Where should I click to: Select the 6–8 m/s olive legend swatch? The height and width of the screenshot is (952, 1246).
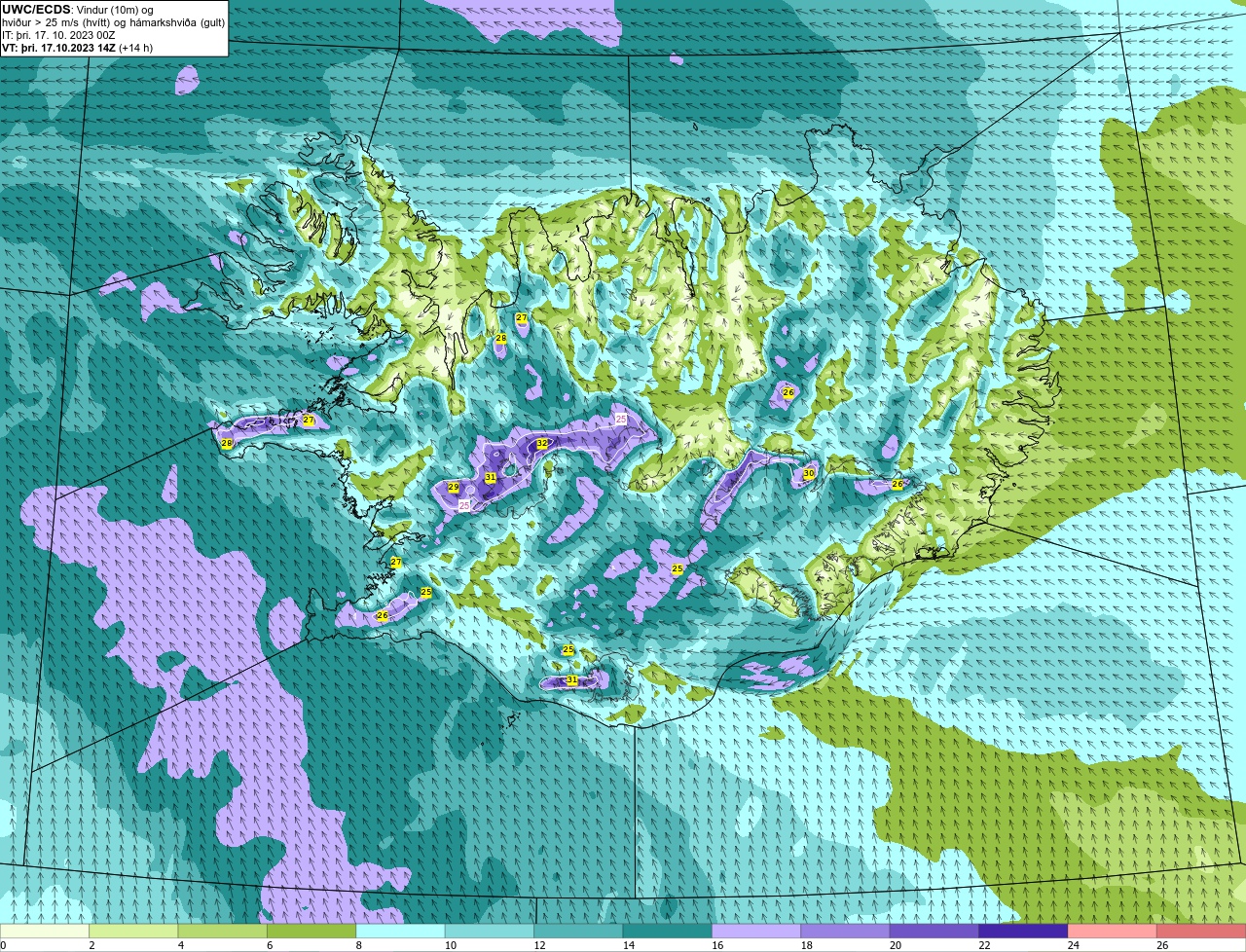pyautogui.click(x=311, y=931)
